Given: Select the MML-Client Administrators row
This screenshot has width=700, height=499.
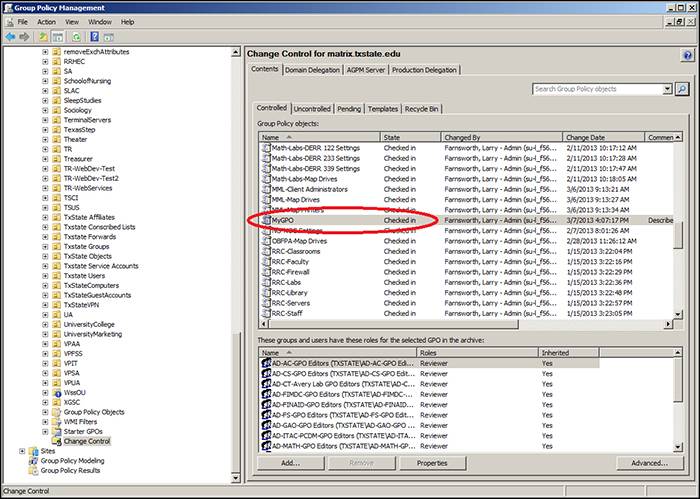Looking at the screenshot, I should (466, 189).
